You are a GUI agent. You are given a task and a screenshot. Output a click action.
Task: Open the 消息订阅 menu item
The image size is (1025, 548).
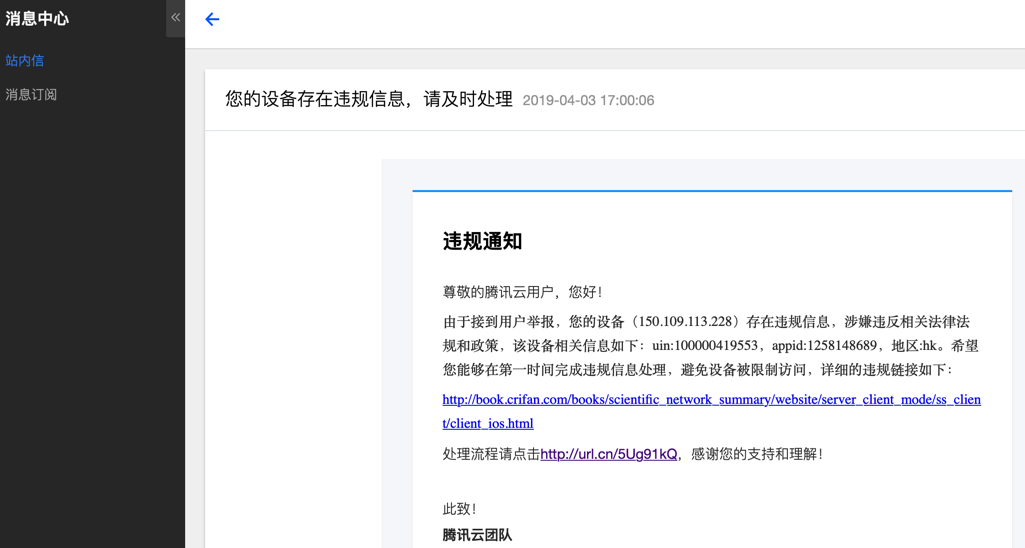pyautogui.click(x=31, y=95)
